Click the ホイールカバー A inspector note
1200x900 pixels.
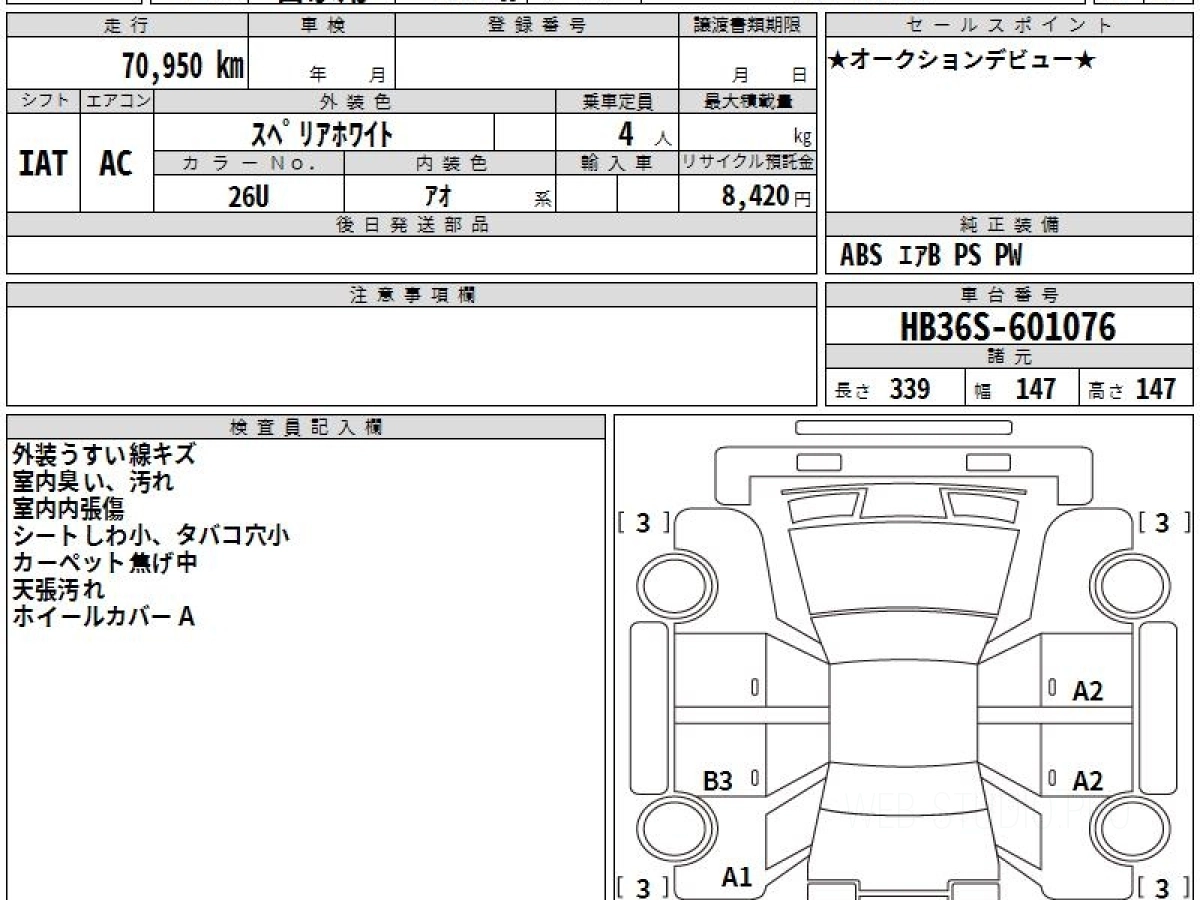pos(103,617)
